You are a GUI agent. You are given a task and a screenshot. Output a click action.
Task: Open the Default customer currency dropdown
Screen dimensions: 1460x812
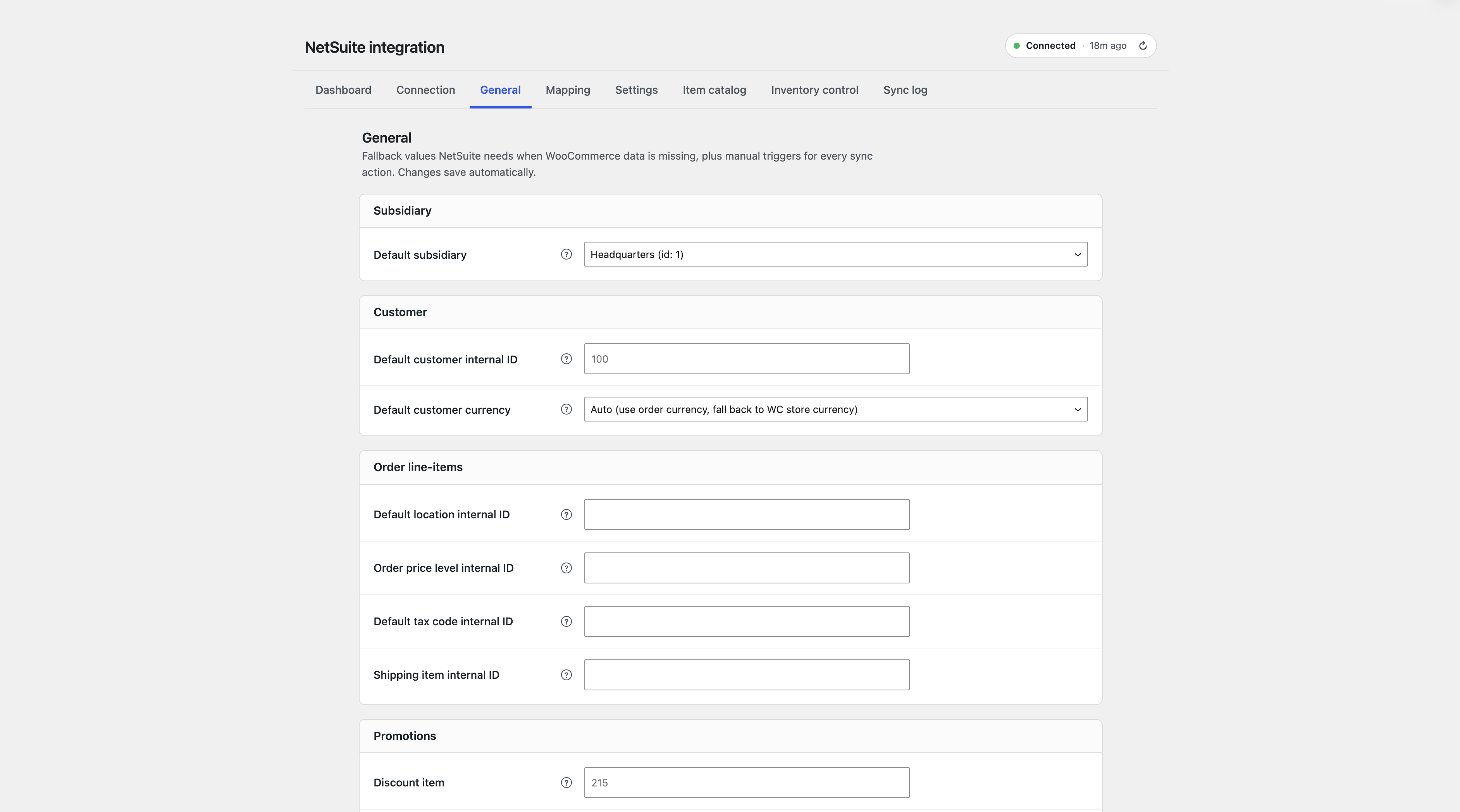point(835,409)
